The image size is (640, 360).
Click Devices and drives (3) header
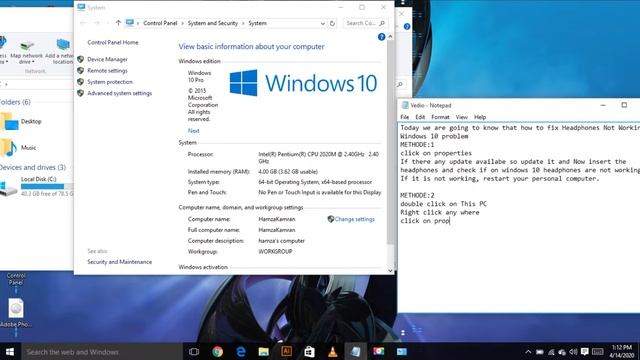pyautogui.click(x=33, y=167)
